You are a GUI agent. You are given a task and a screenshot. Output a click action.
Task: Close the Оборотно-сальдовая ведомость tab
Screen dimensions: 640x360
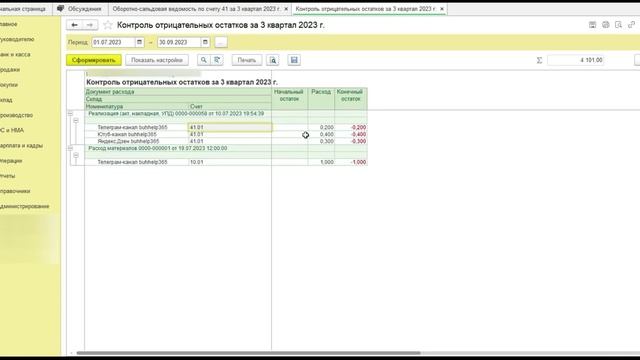coord(286,9)
